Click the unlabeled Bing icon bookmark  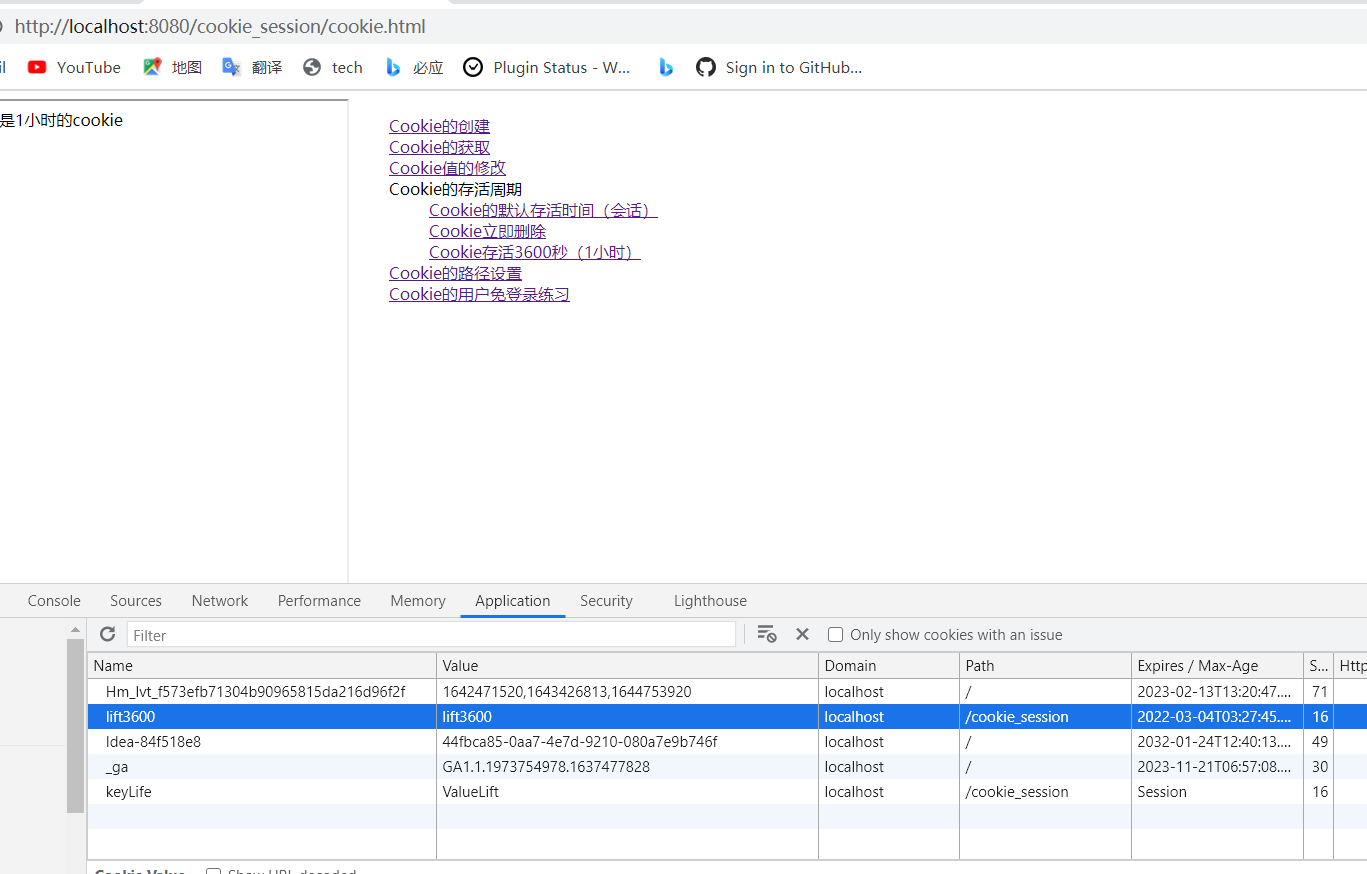(x=666, y=67)
